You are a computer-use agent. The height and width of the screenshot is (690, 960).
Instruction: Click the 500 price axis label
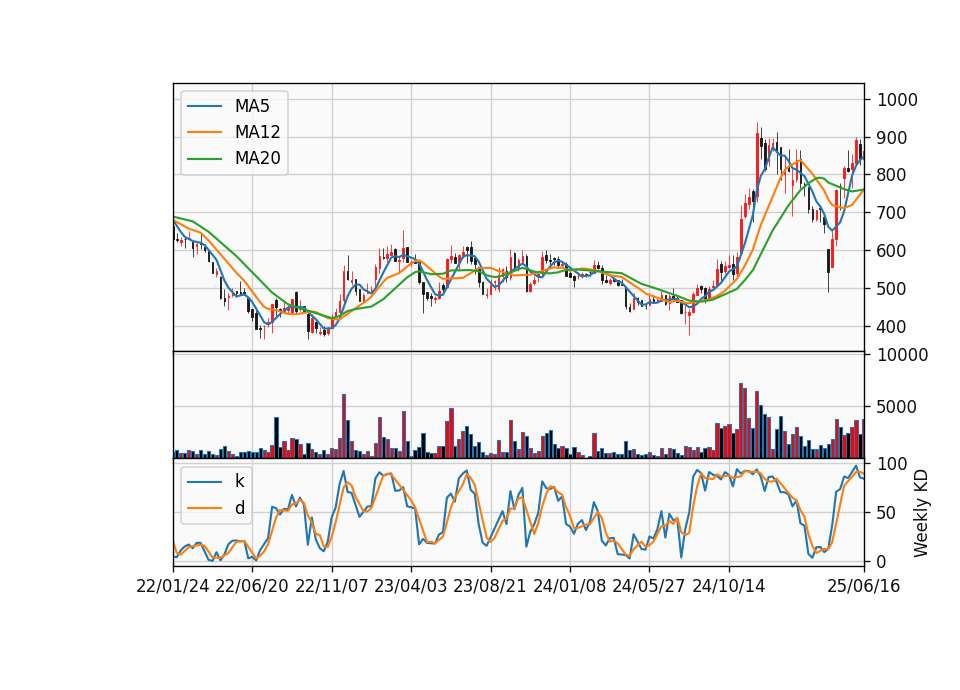[892, 289]
